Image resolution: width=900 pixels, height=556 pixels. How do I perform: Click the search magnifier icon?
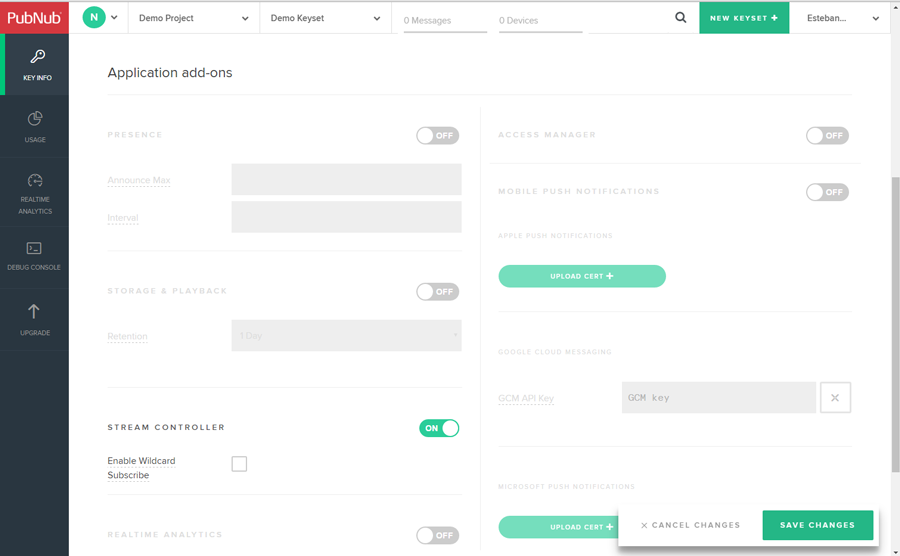(x=681, y=17)
